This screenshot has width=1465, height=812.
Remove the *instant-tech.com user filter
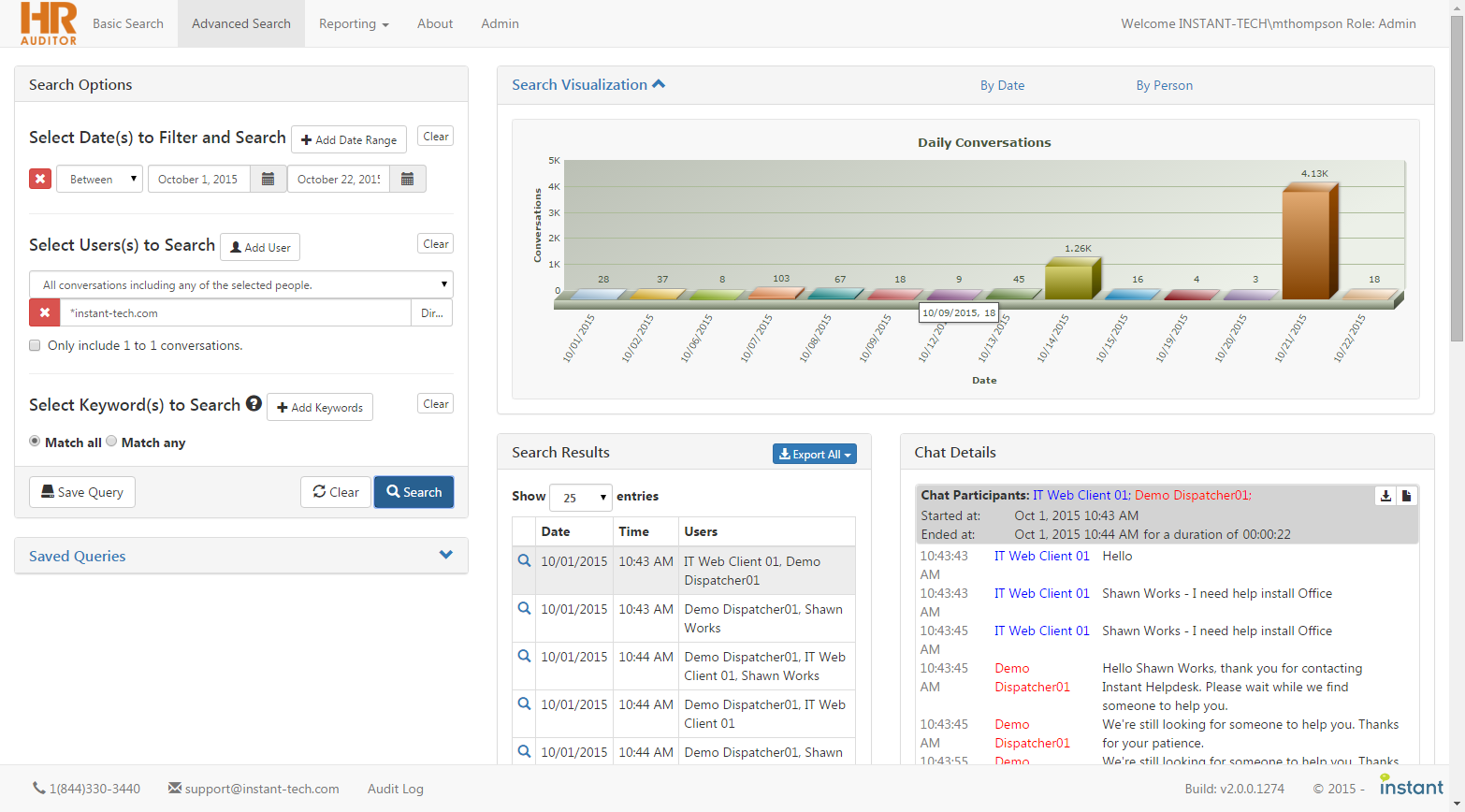[44, 312]
